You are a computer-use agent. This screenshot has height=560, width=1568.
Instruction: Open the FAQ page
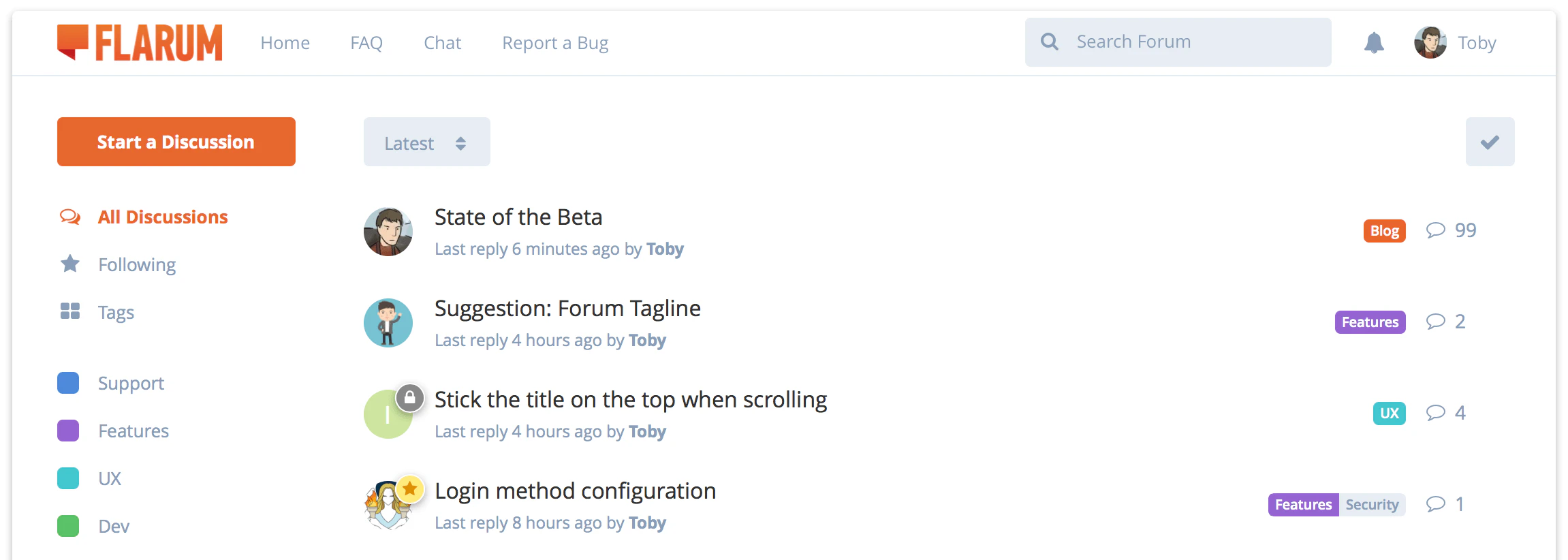tap(366, 43)
